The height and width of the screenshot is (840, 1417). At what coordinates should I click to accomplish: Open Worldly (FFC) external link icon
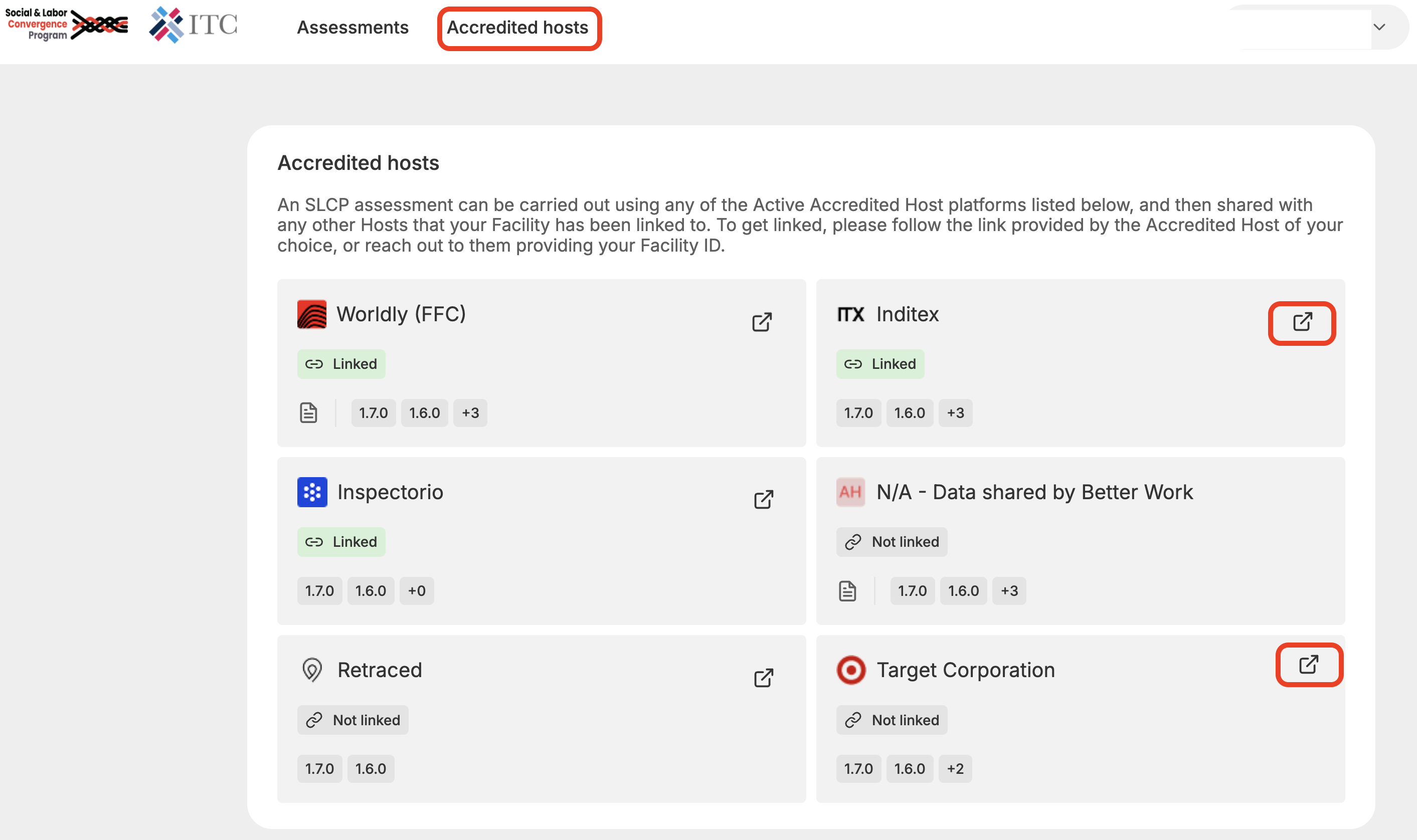pos(762,322)
